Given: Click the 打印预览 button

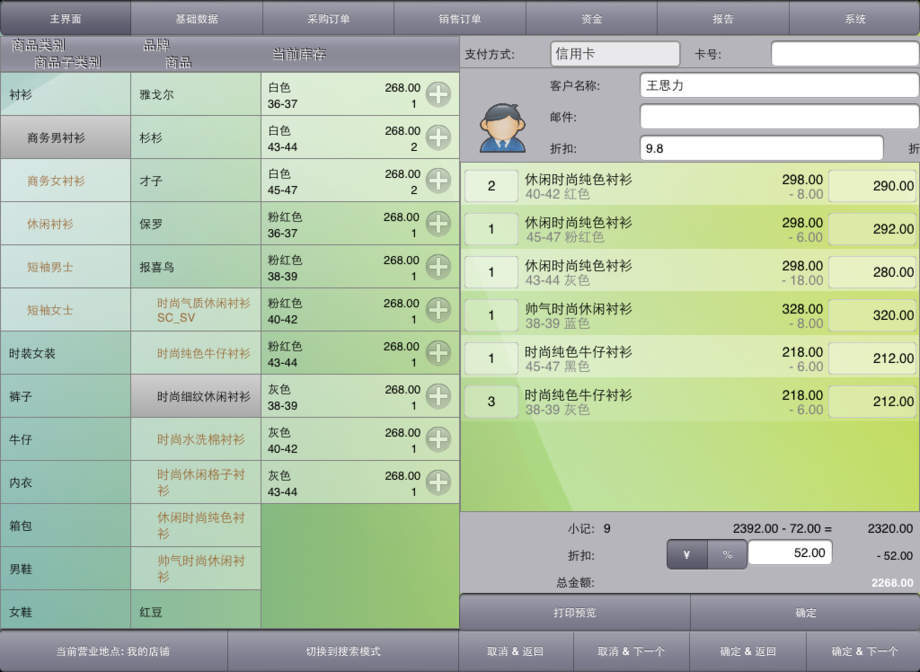Looking at the screenshot, I should click(574, 612).
